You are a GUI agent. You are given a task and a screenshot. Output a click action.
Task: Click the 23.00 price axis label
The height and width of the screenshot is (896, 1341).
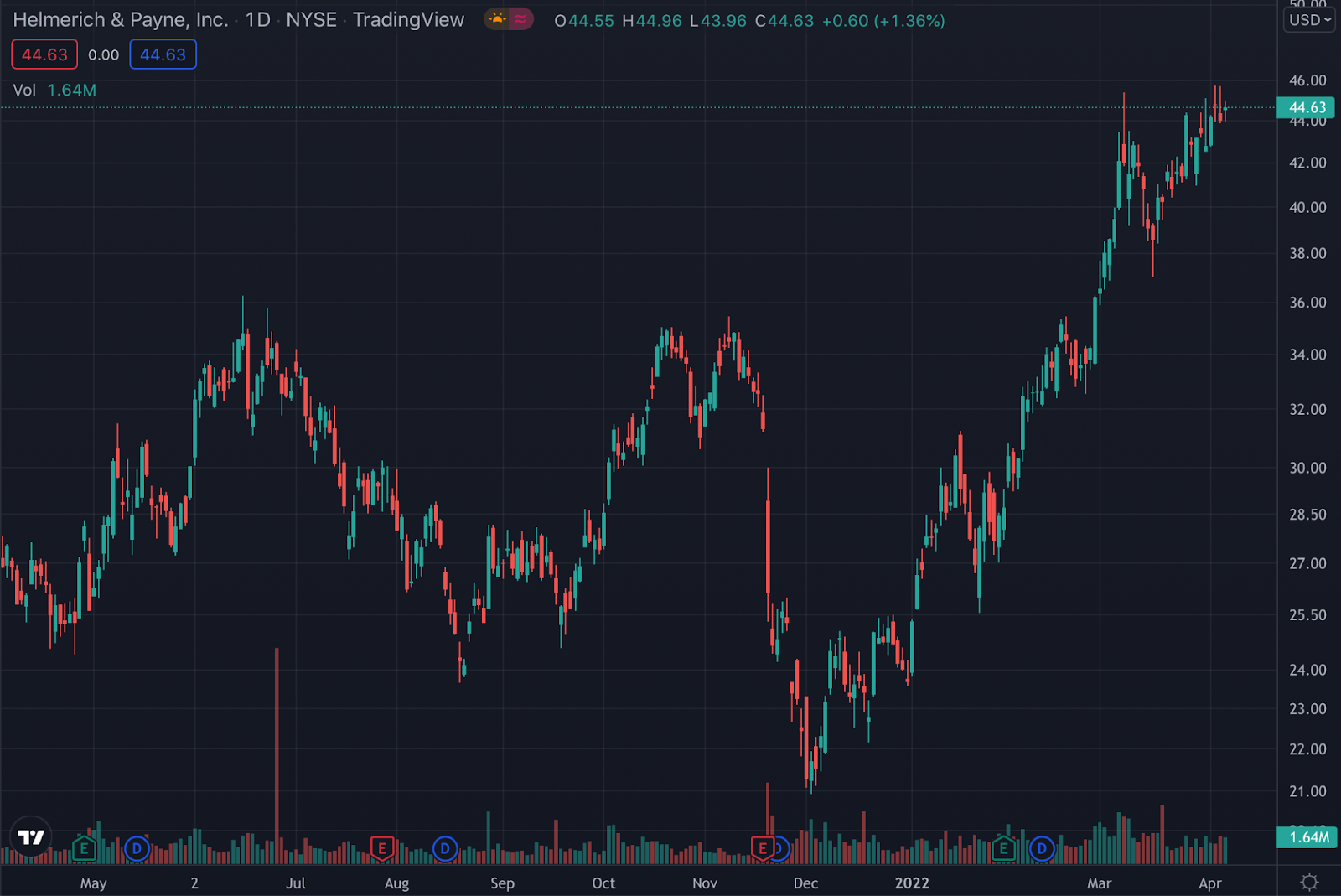(x=1307, y=709)
